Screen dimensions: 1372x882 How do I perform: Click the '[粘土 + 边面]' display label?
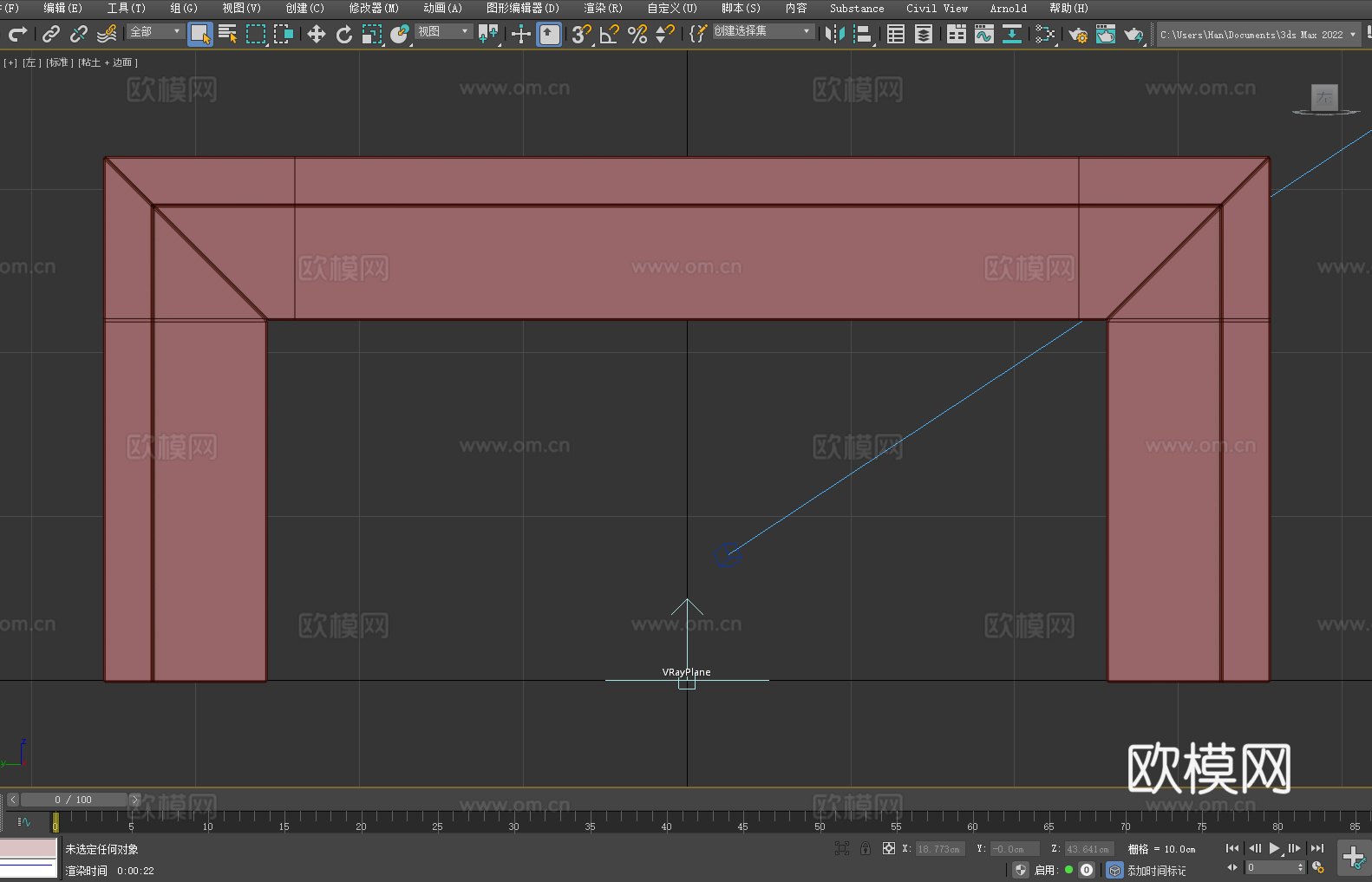coord(108,62)
